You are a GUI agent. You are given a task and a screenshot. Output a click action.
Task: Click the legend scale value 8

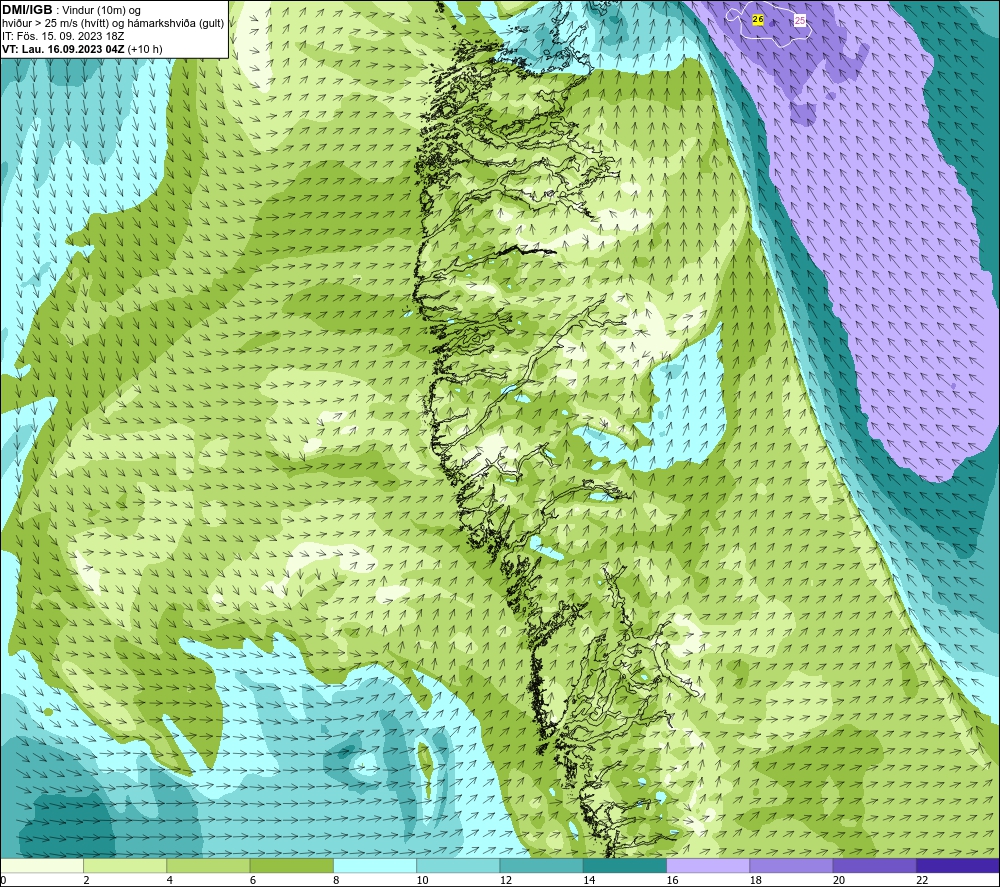(x=336, y=881)
